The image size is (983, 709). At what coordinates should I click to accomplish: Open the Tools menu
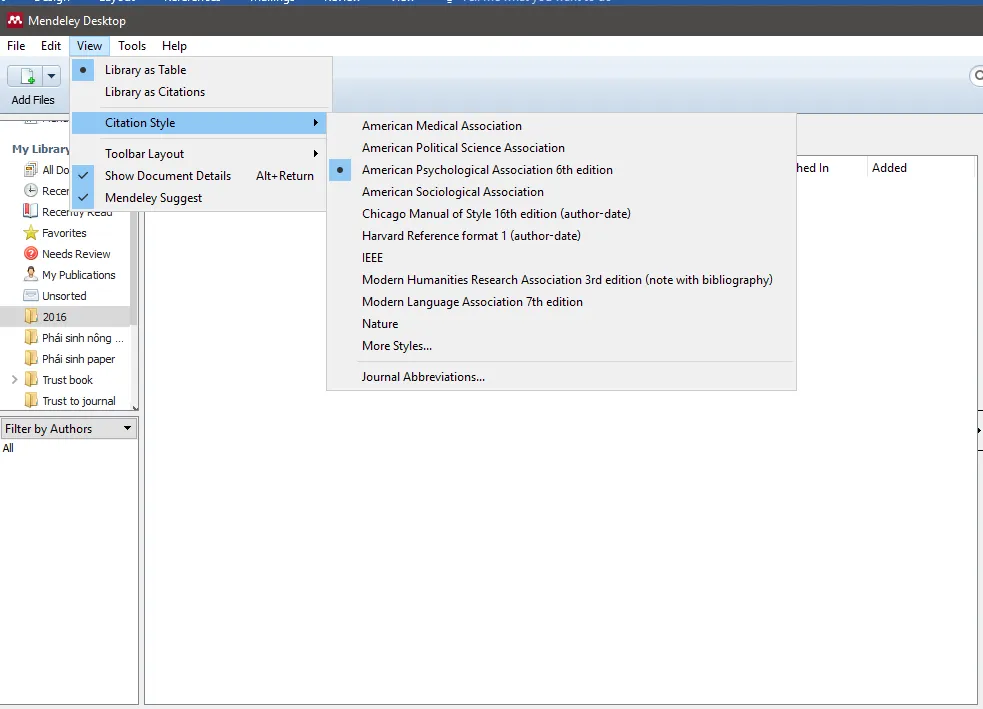132,46
